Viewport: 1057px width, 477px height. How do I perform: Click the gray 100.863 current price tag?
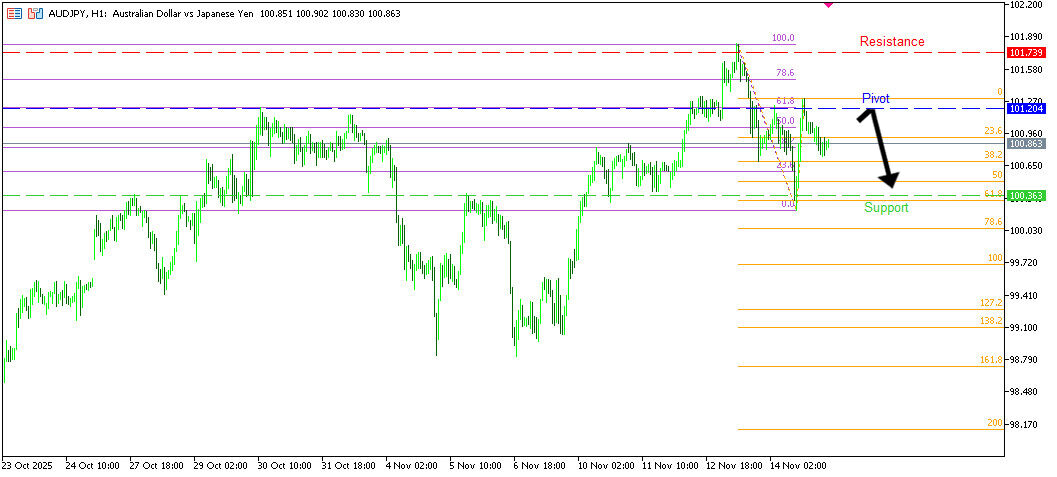1025,144
